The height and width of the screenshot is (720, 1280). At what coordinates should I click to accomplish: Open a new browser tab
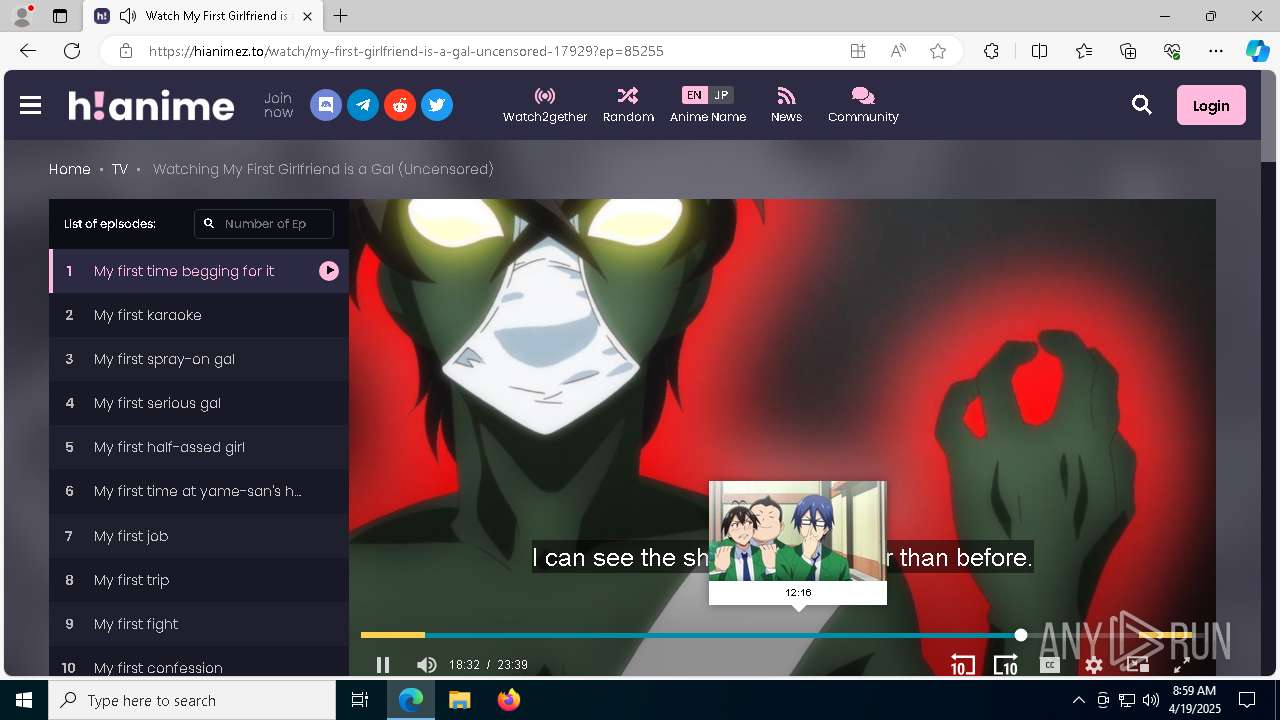tap(341, 16)
